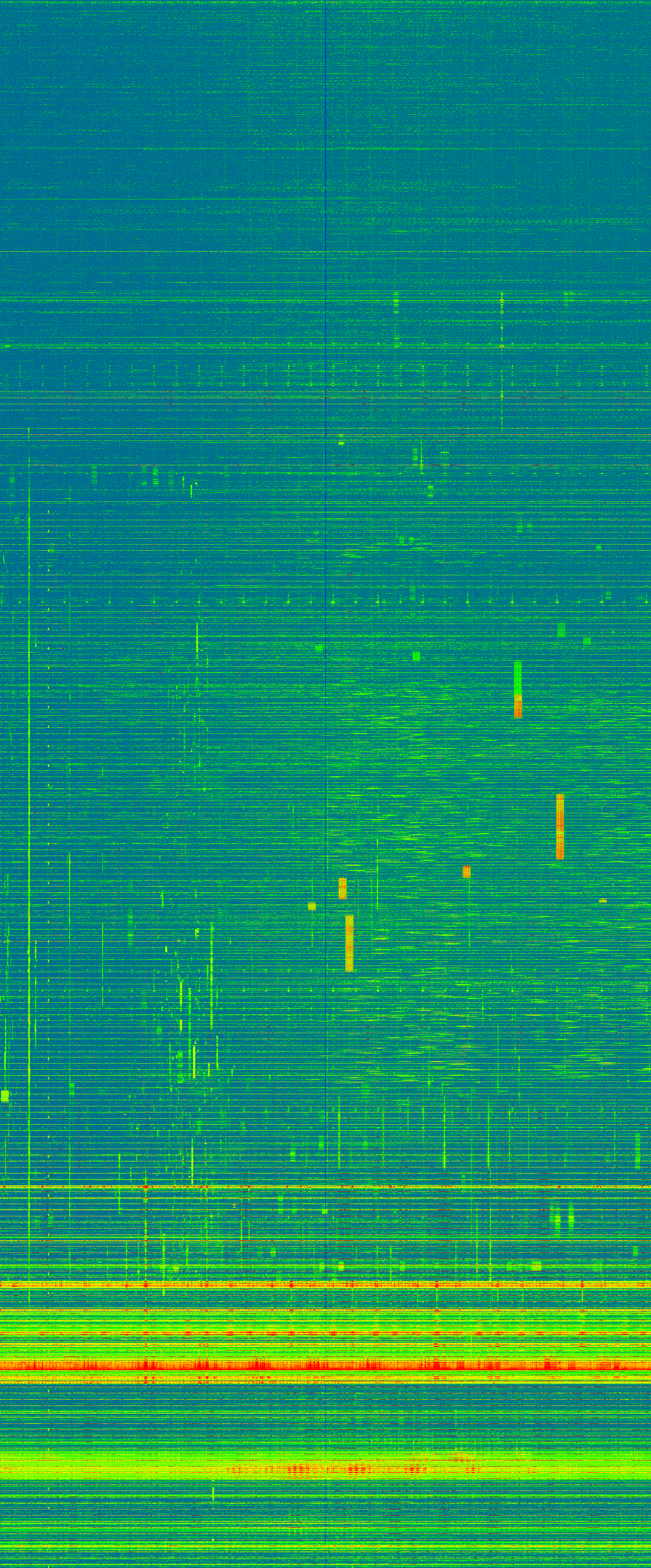The image size is (651, 1568).
Task: Click the small orange block above the tall center block
Action: click(343, 888)
